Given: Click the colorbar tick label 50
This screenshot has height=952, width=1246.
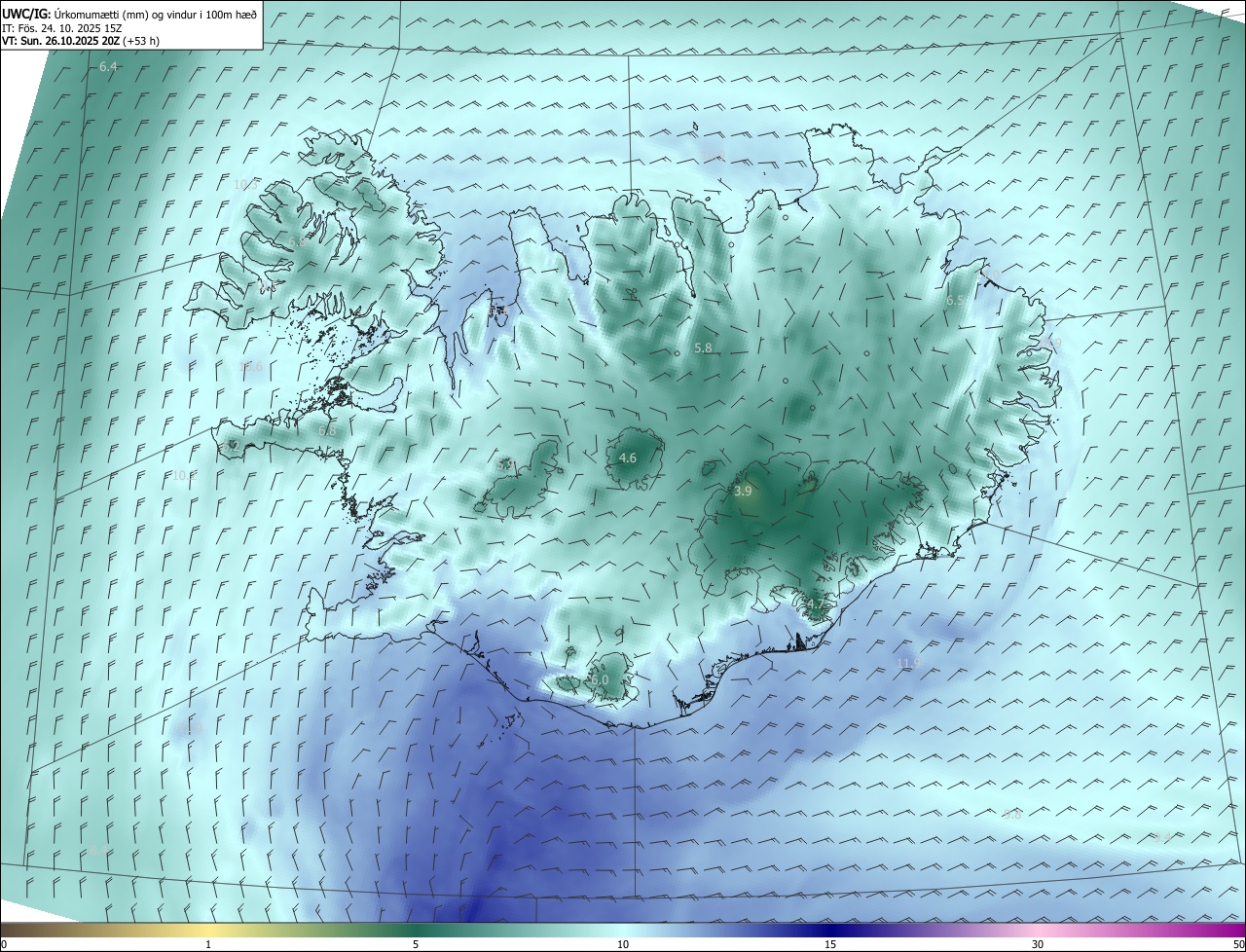Looking at the screenshot, I should click(1238, 944).
